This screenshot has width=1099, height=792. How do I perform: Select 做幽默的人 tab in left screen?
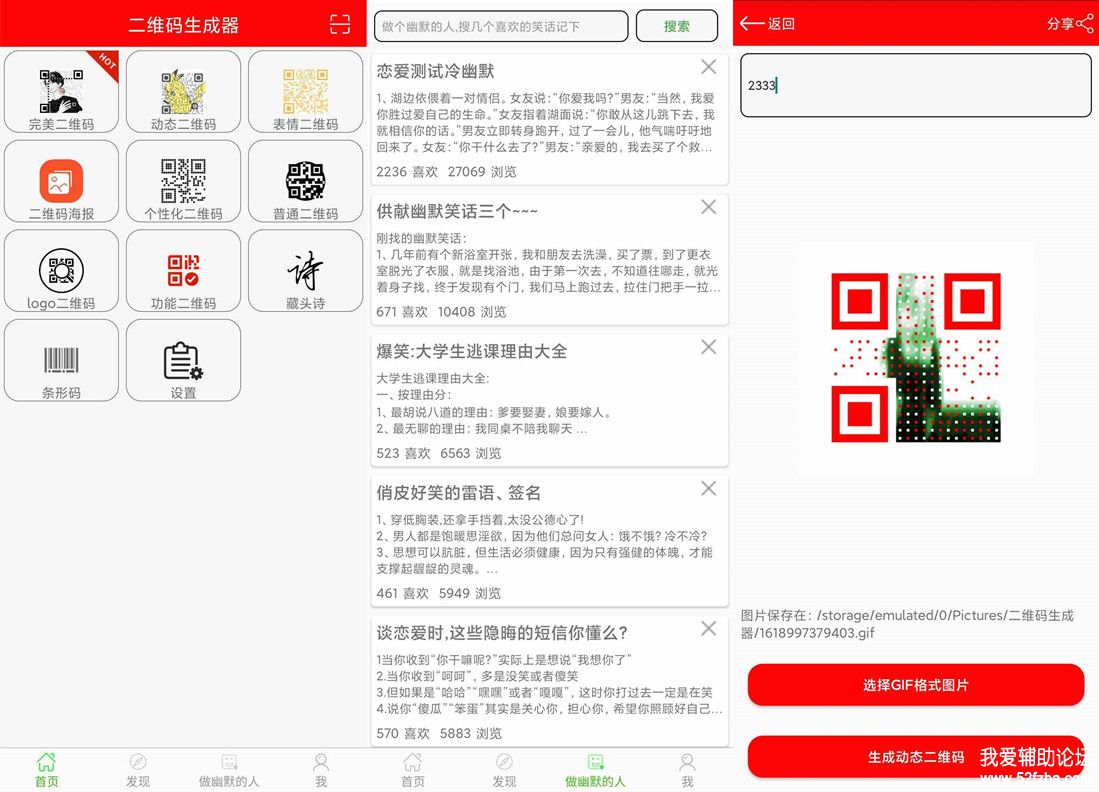(x=229, y=770)
